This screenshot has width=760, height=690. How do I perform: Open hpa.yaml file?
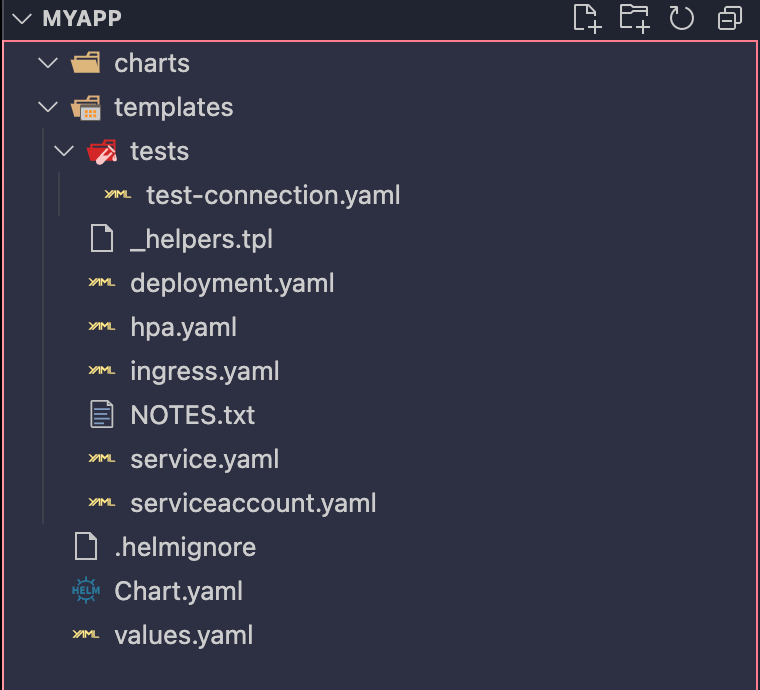(x=183, y=327)
